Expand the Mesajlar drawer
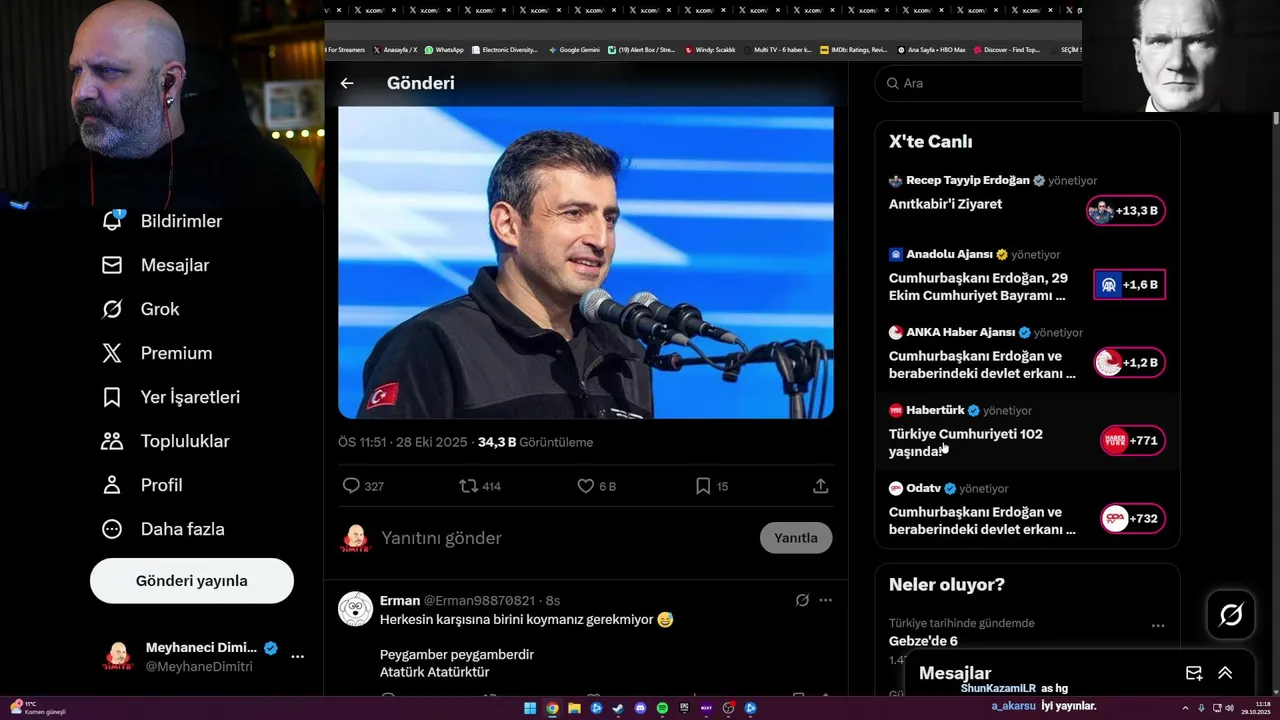 tap(1225, 673)
